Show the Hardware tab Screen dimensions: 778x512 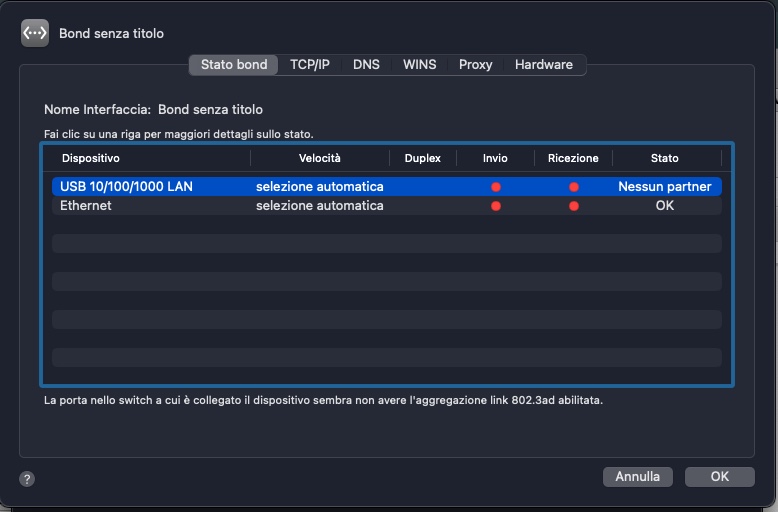[x=543, y=65]
